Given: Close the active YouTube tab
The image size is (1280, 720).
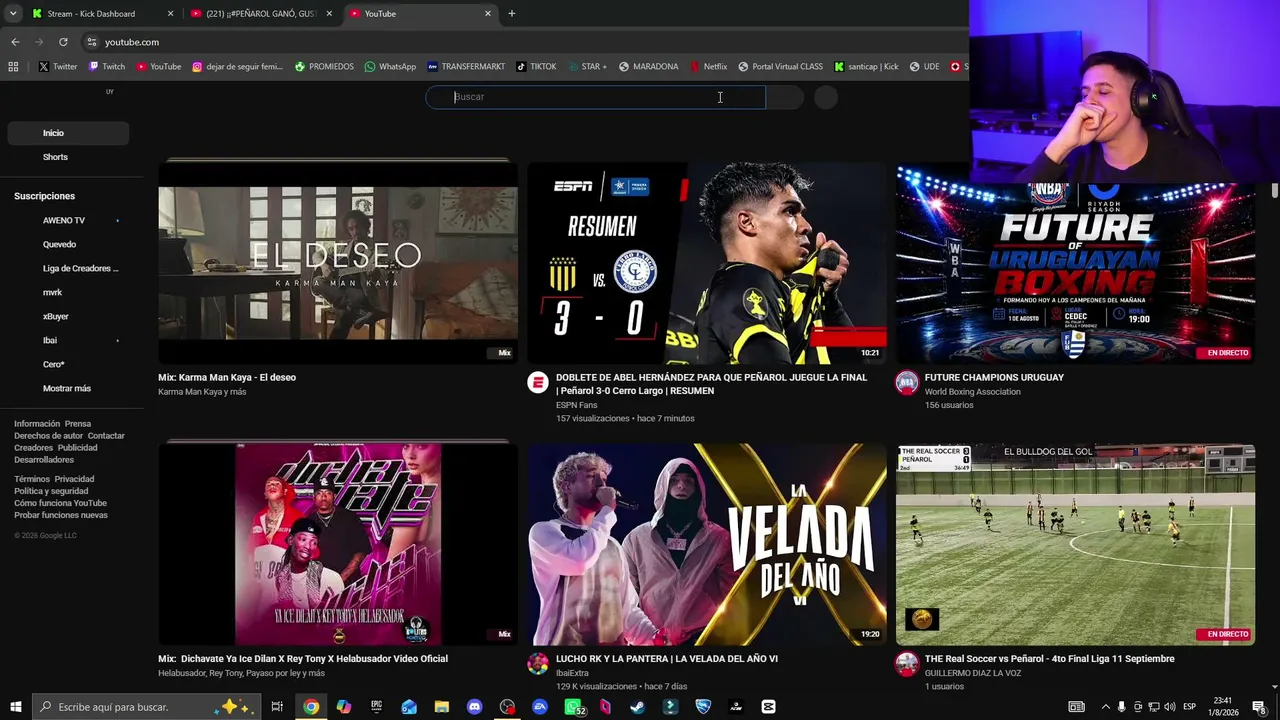Looking at the screenshot, I should [488, 14].
